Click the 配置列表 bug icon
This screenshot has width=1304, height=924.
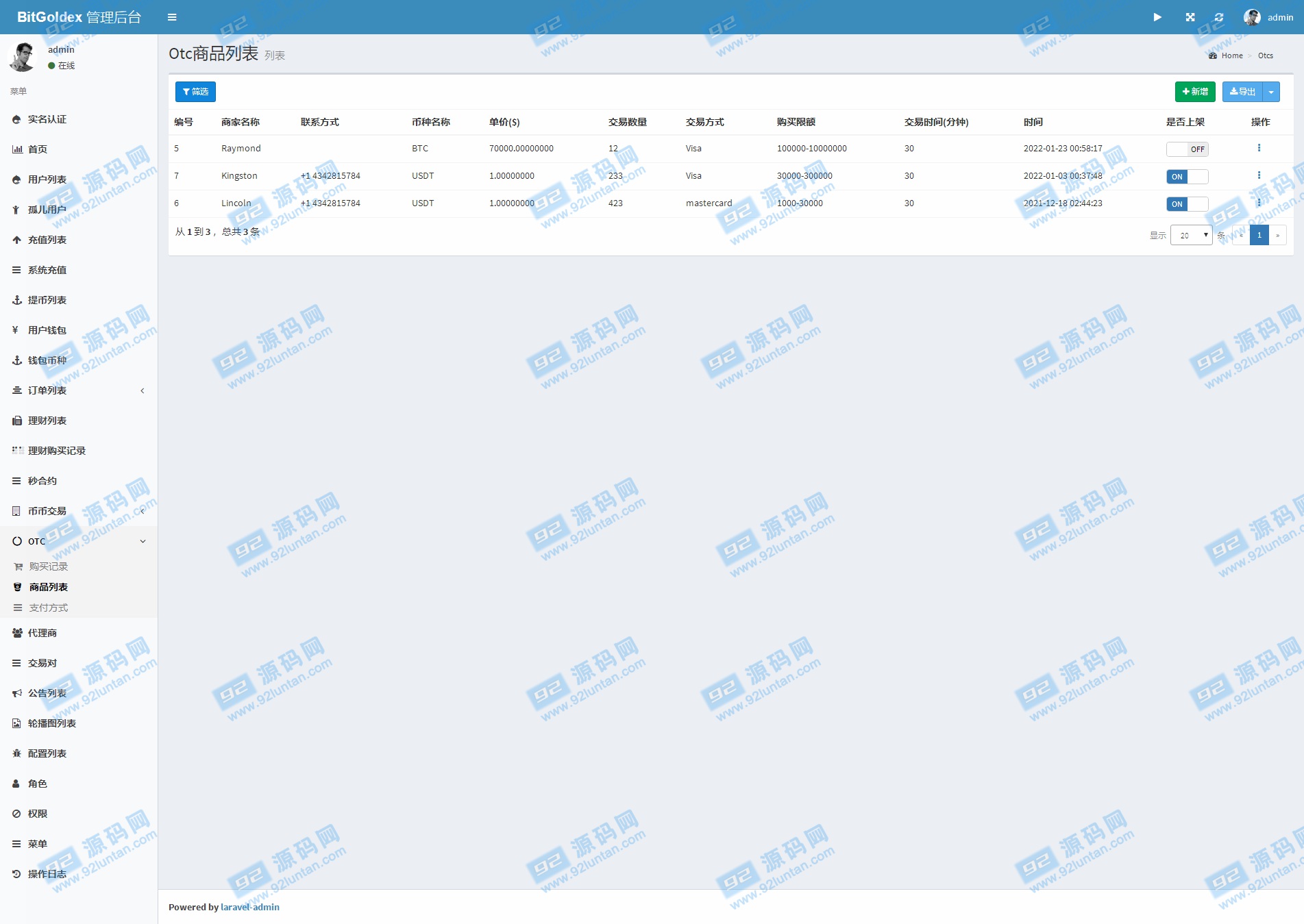[16, 753]
